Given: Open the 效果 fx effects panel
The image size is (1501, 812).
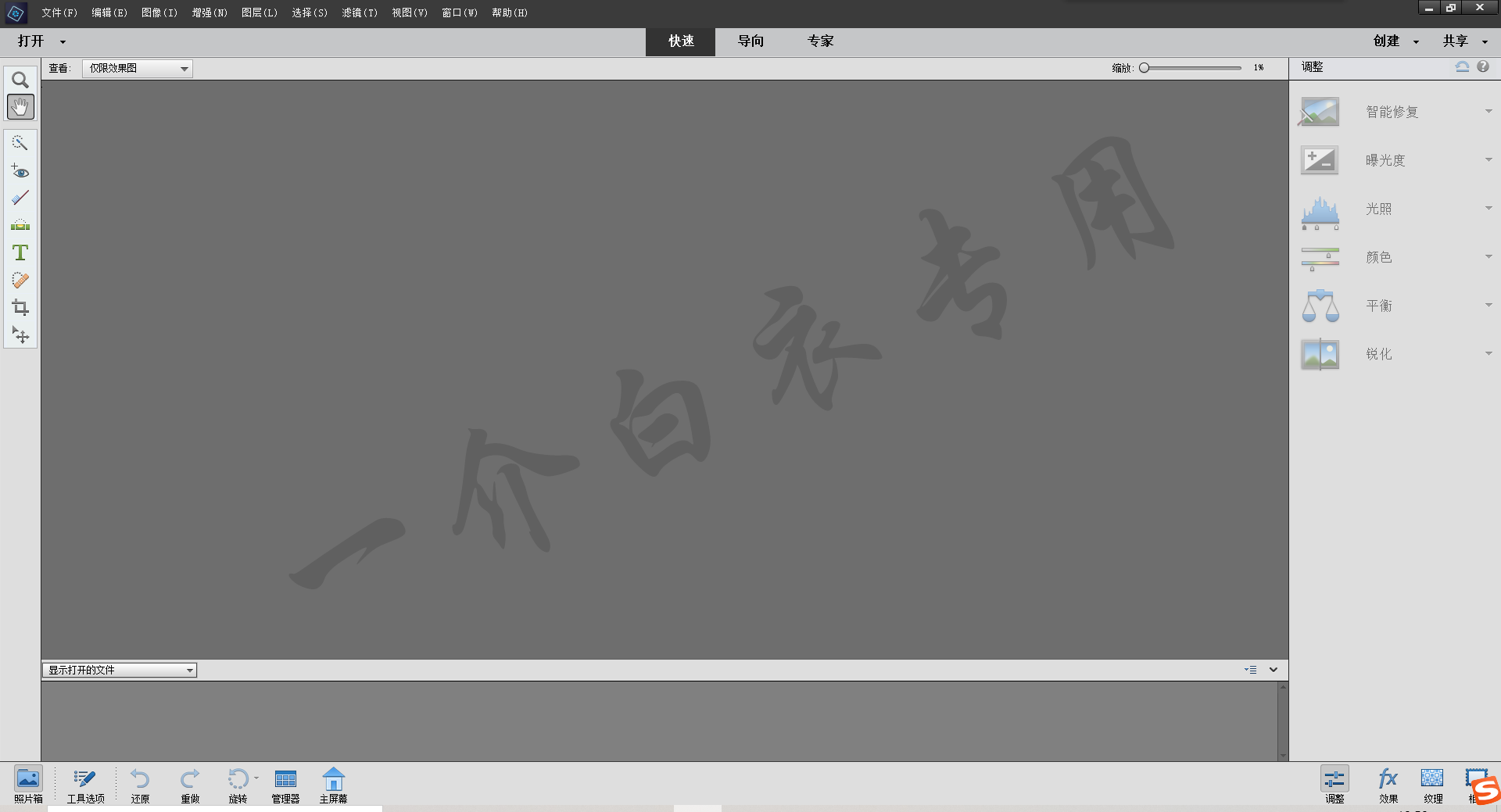Looking at the screenshot, I should [x=1388, y=785].
